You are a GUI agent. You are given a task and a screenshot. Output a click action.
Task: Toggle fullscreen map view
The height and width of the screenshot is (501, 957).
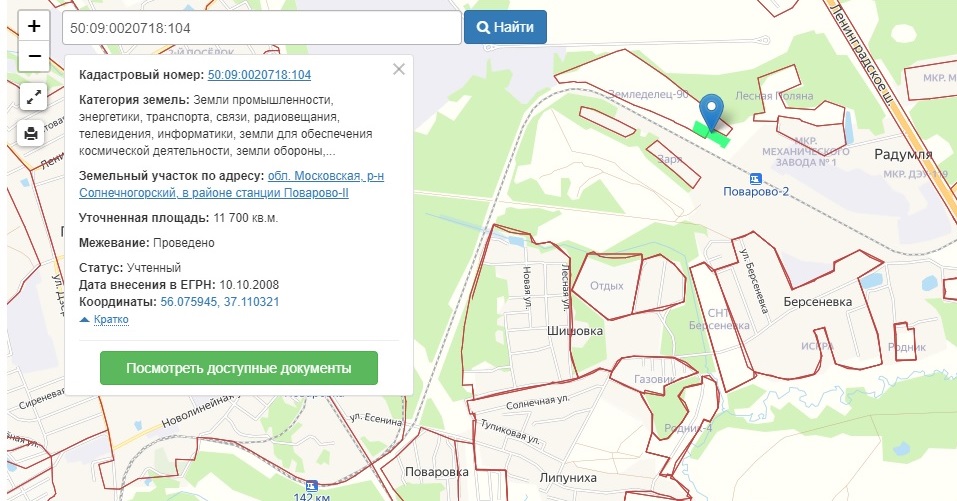(34, 97)
